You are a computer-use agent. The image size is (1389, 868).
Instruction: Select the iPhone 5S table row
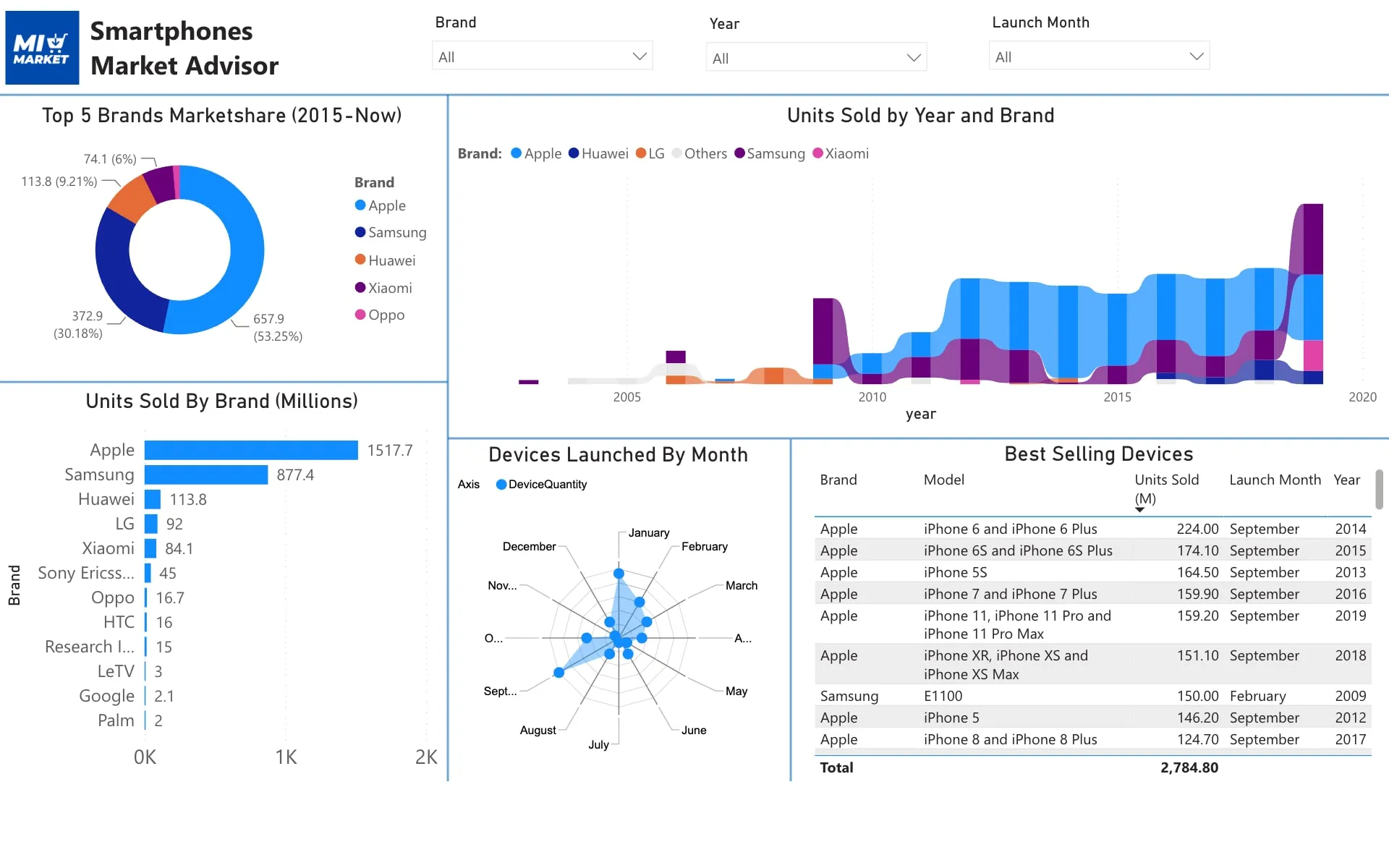1092,572
